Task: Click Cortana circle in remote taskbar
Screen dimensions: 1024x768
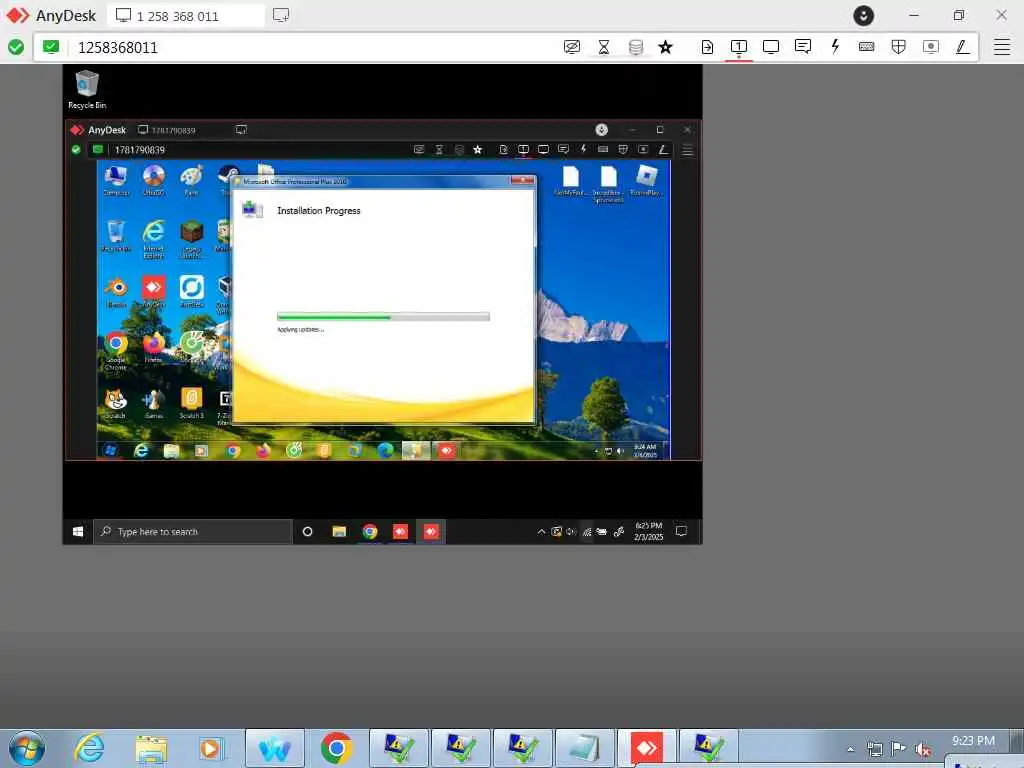Action: point(308,532)
